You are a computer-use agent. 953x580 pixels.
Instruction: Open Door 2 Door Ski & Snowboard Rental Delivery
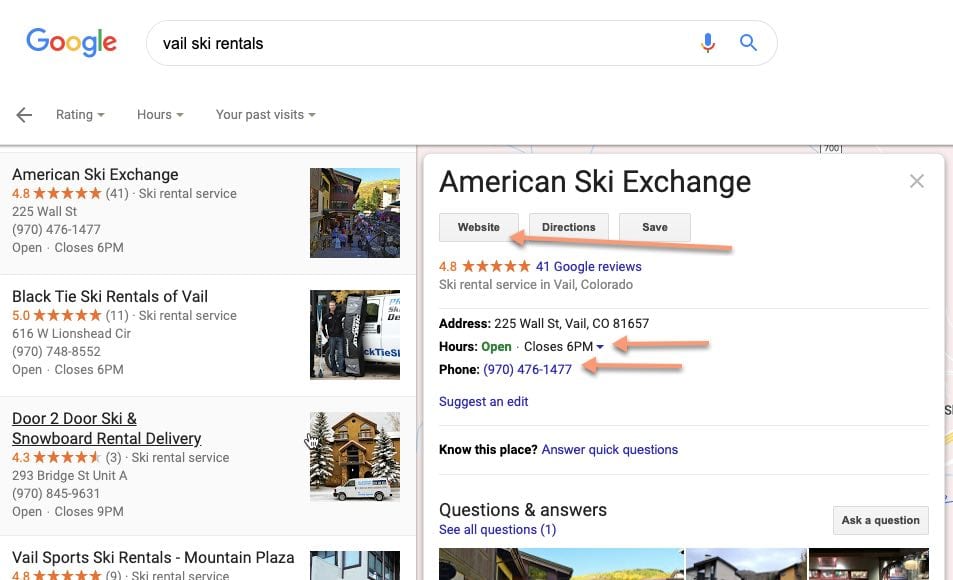tap(106, 429)
